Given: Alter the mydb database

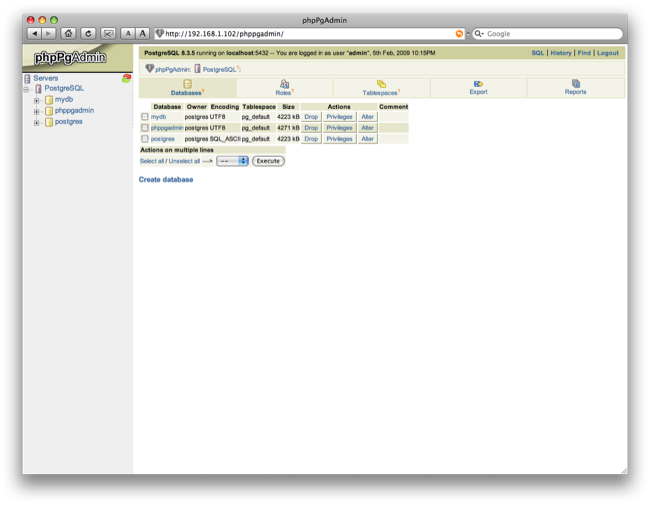Looking at the screenshot, I should coord(368,117).
